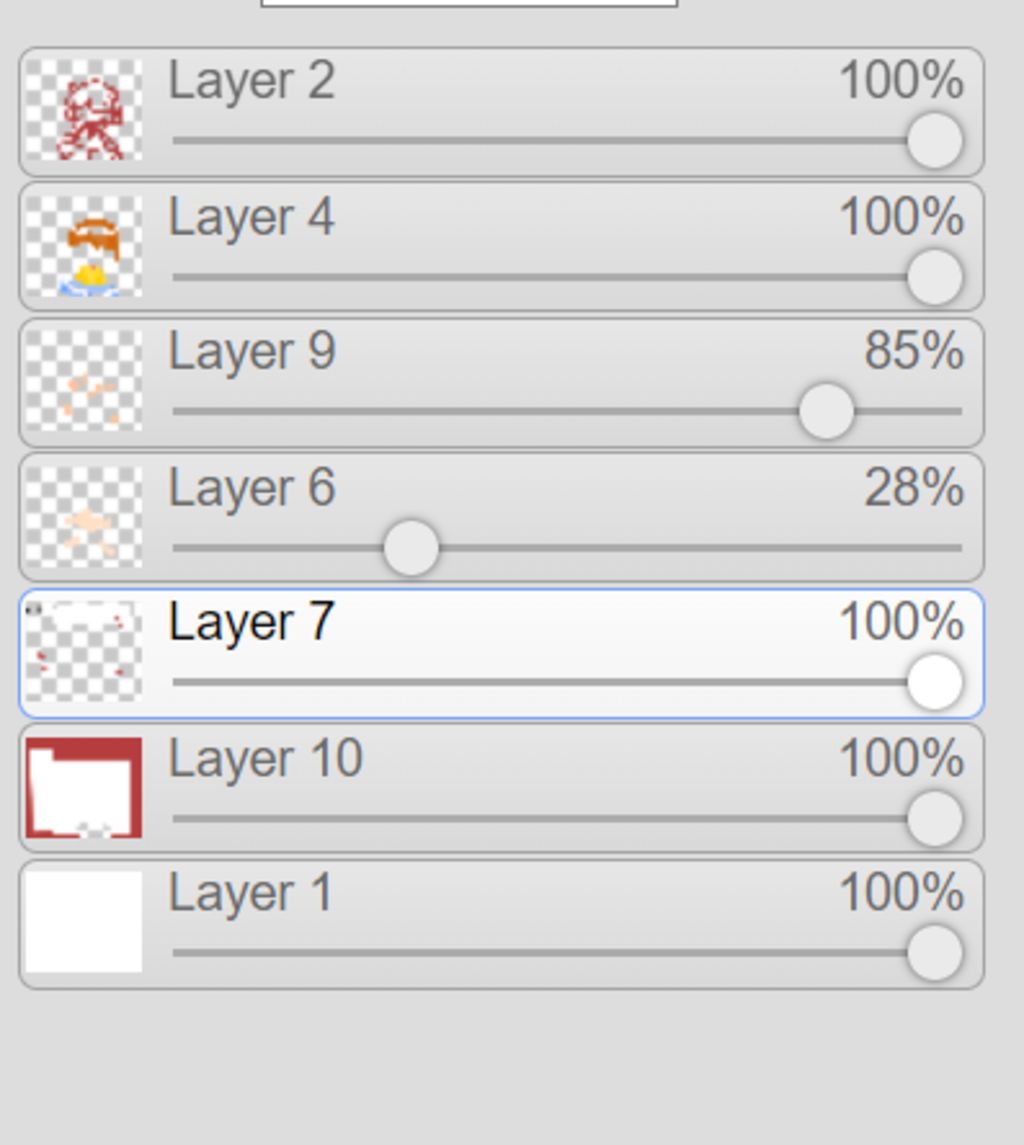
Task: Click the Layer 9 opacity handle at 85%
Action: [x=826, y=411]
